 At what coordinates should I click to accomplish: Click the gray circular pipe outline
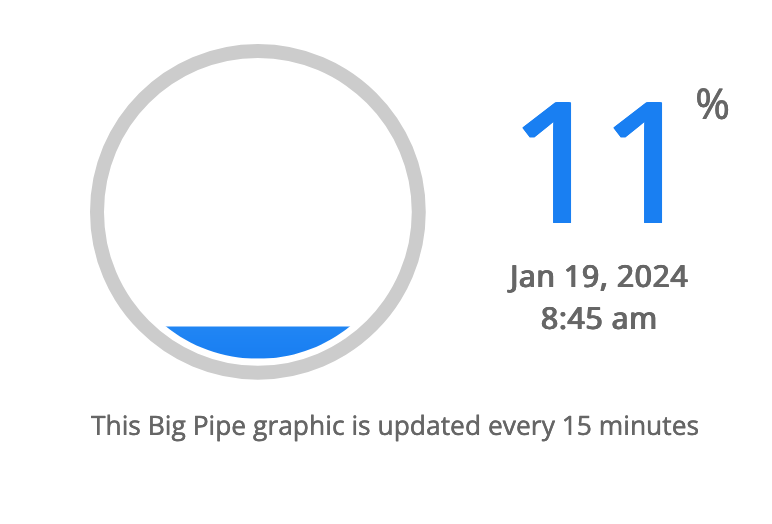tap(98, 211)
